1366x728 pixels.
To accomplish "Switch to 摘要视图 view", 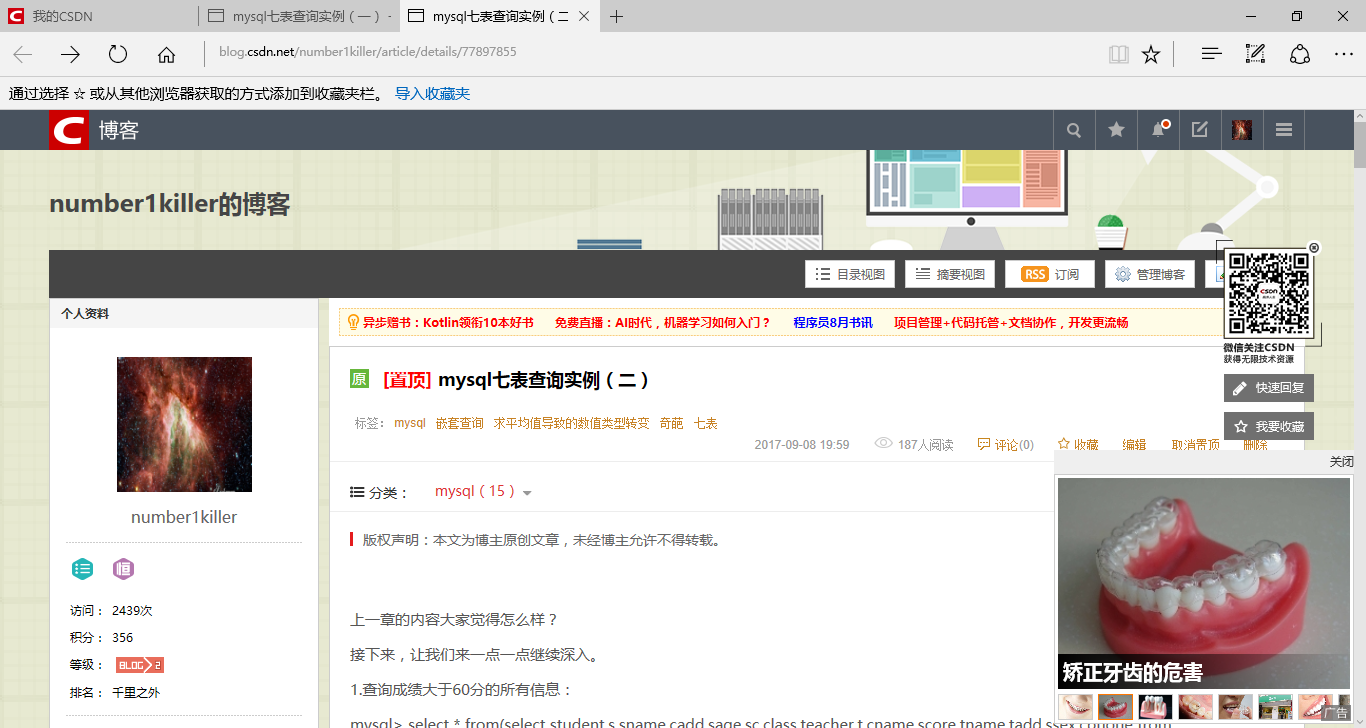I will (x=950, y=274).
